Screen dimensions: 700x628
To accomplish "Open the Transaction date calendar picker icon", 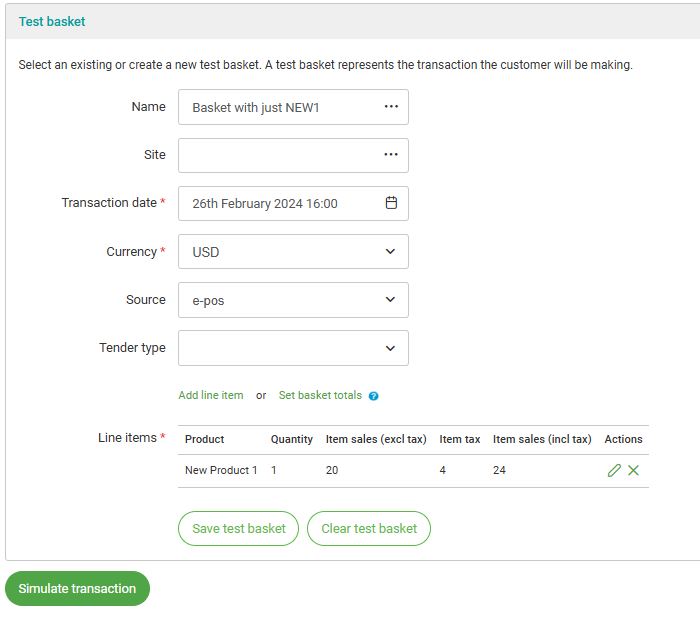I will 391,203.
